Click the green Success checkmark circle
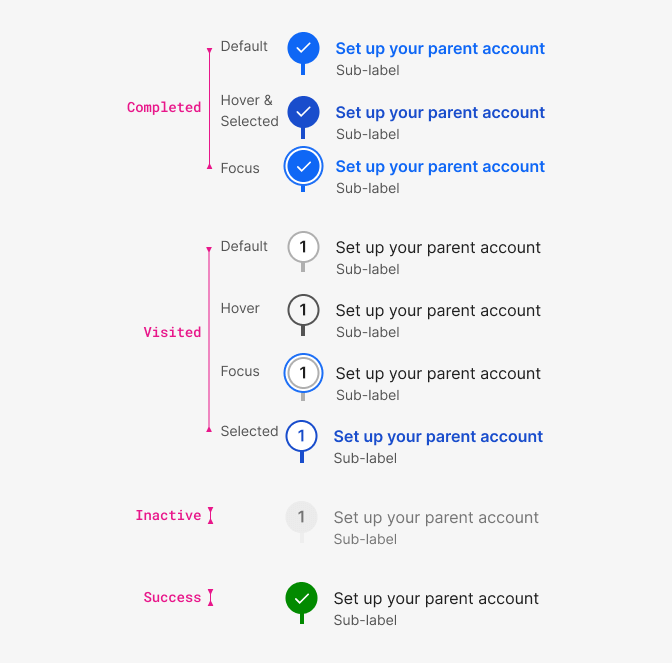672x663 pixels. 301,598
